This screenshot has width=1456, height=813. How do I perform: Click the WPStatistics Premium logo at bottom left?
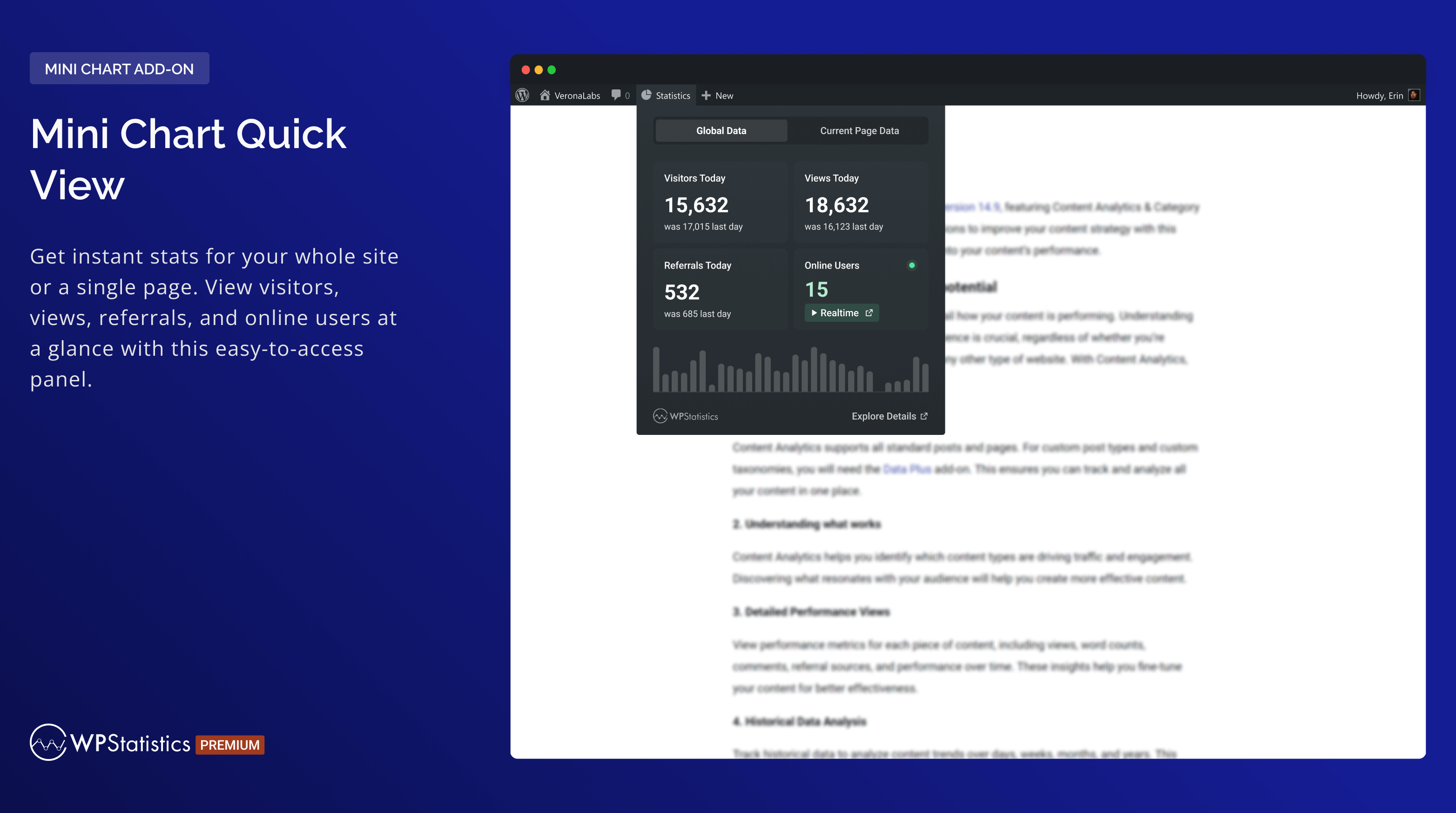coord(147,742)
